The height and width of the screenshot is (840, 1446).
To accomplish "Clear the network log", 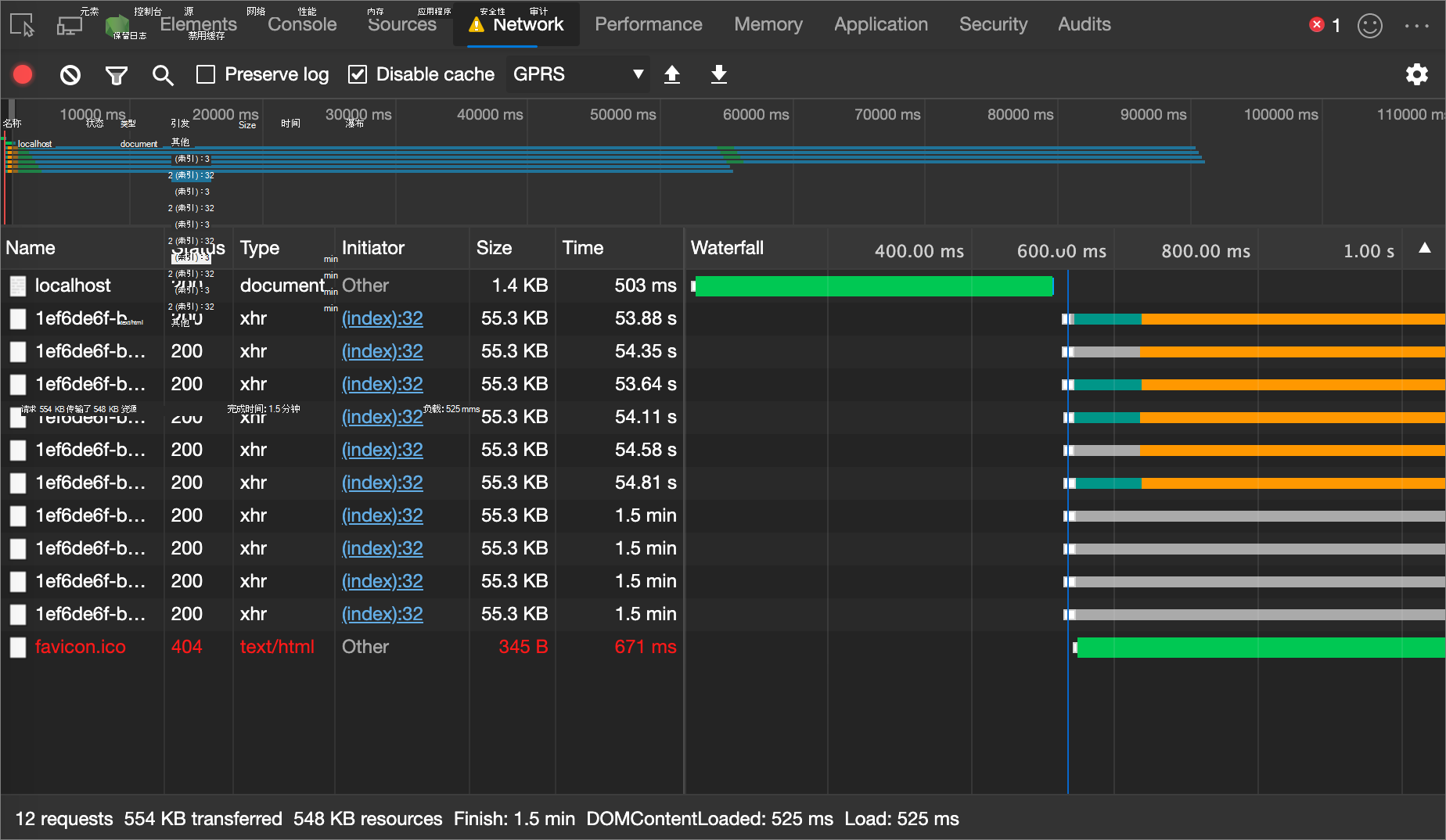I will [x=70, y=74].
